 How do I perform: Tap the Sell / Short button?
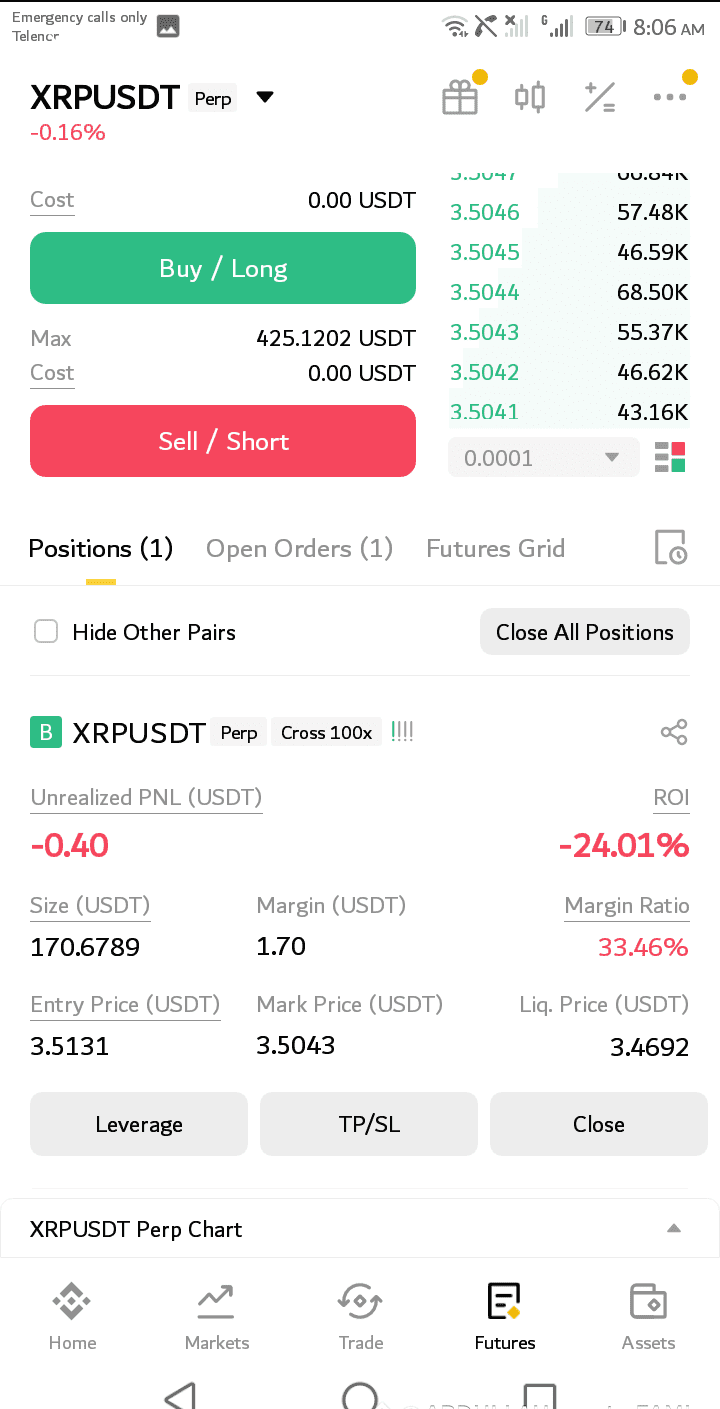(223, 441)
